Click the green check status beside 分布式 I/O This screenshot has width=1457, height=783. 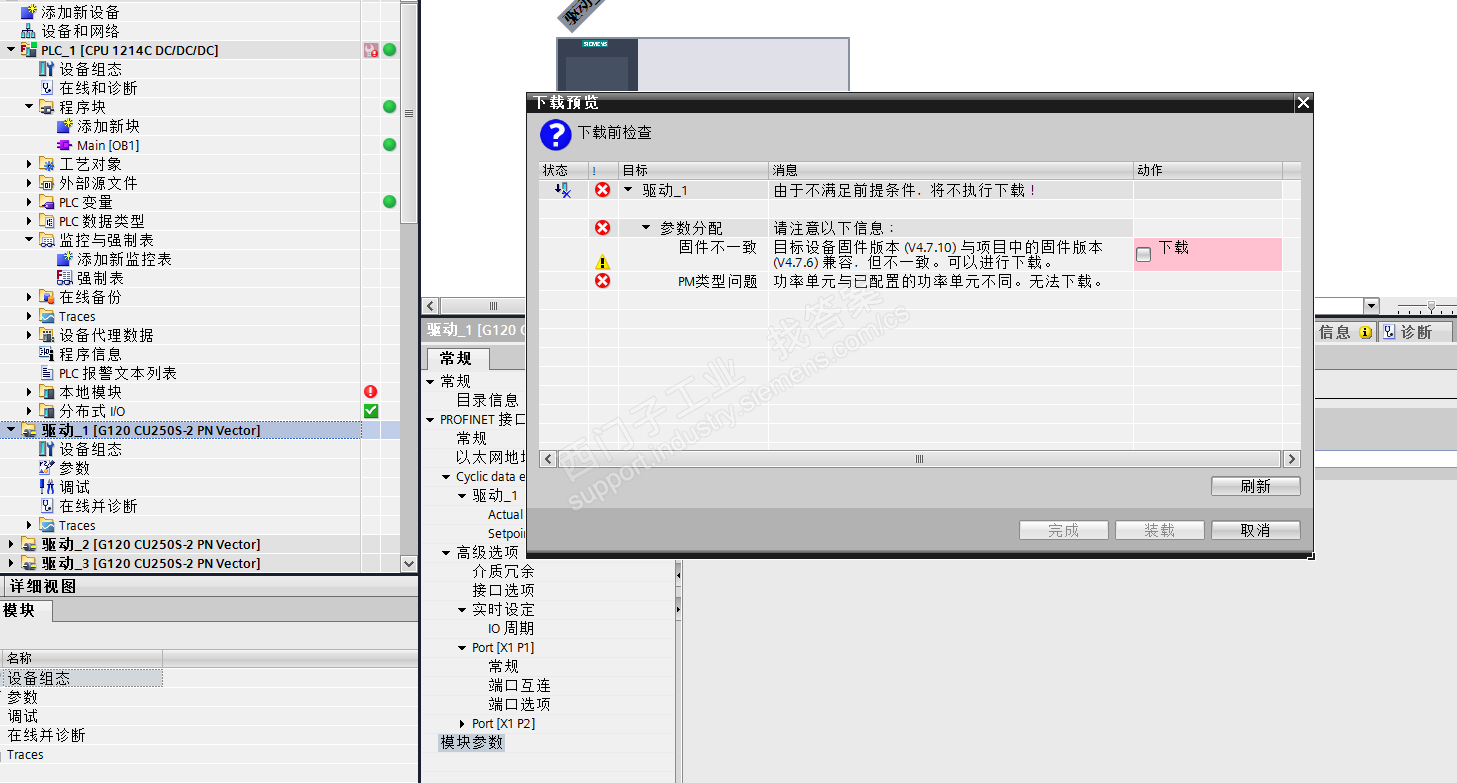tap(371, 411)
